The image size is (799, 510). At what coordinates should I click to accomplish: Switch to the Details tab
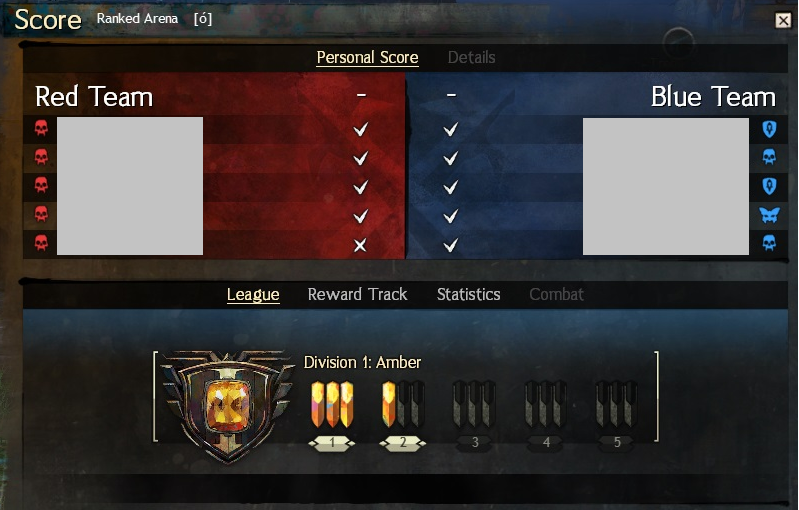point(471,58)
